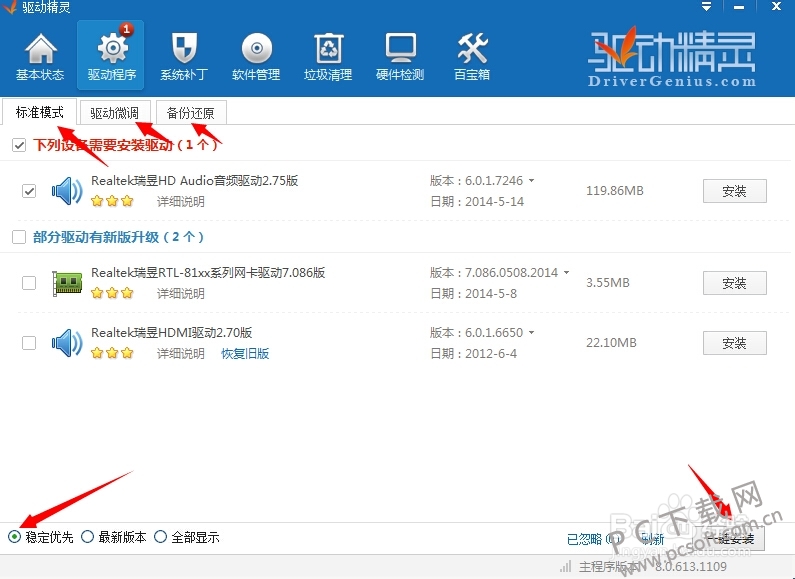The width and height of the screenshot is (795, 579).
Task: Click the date 2014-5-14 text
Action: tap(494, 202)
